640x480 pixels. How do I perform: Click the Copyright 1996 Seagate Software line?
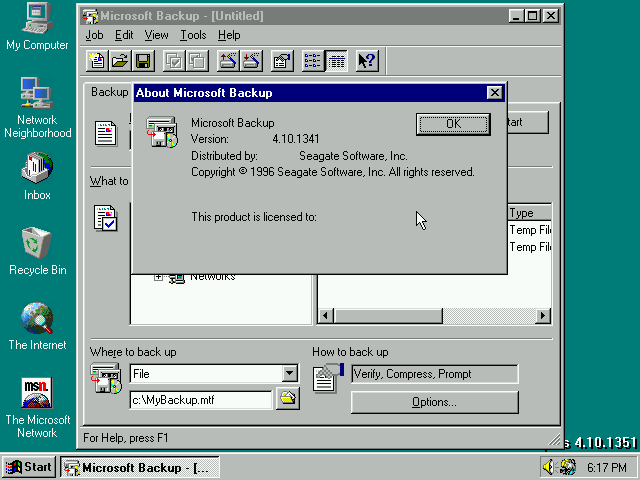click(333, 172)
